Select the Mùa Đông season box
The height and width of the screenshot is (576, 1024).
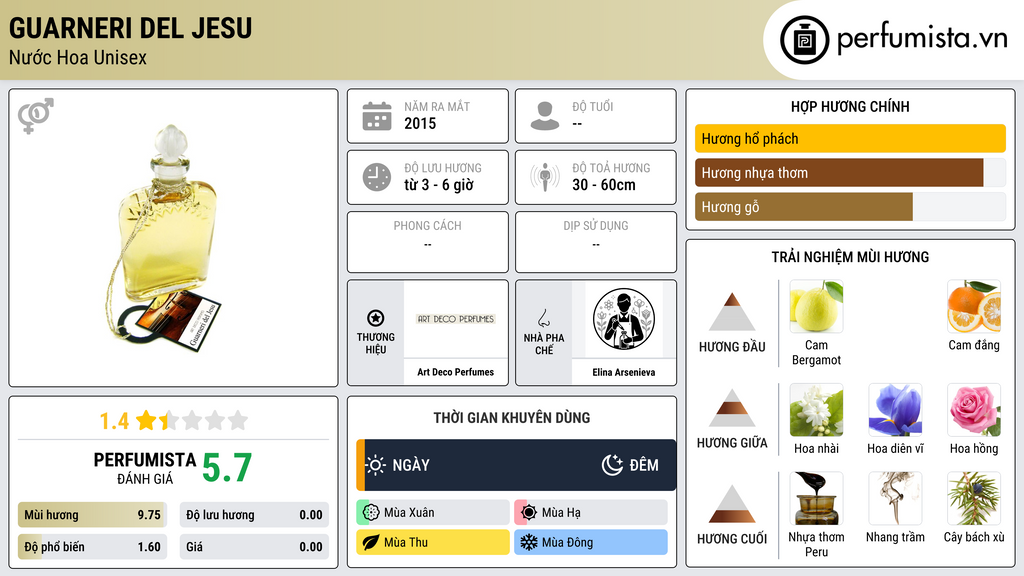tap(591, 543)
